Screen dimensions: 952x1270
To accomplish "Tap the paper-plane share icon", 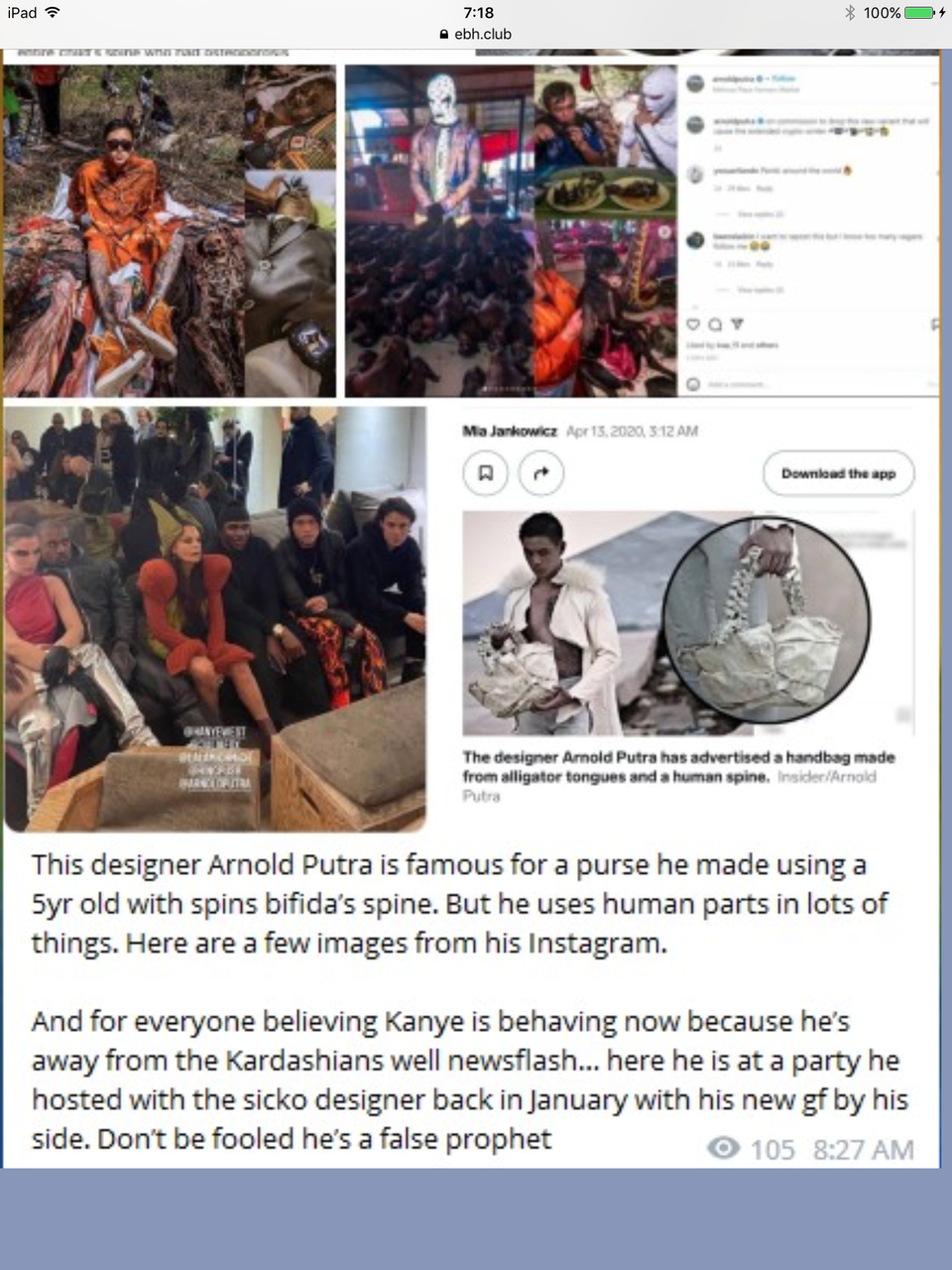I will [x=737, y=324].
